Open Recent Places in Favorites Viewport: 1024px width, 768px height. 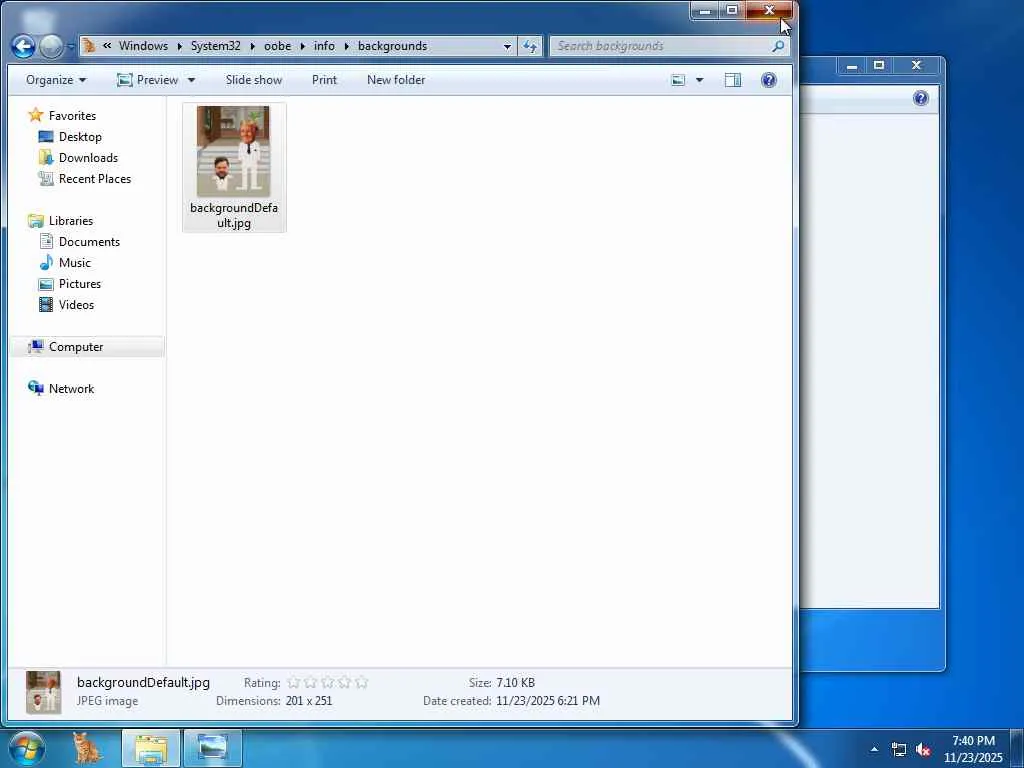pyautogui.click(x=95, y=178)
